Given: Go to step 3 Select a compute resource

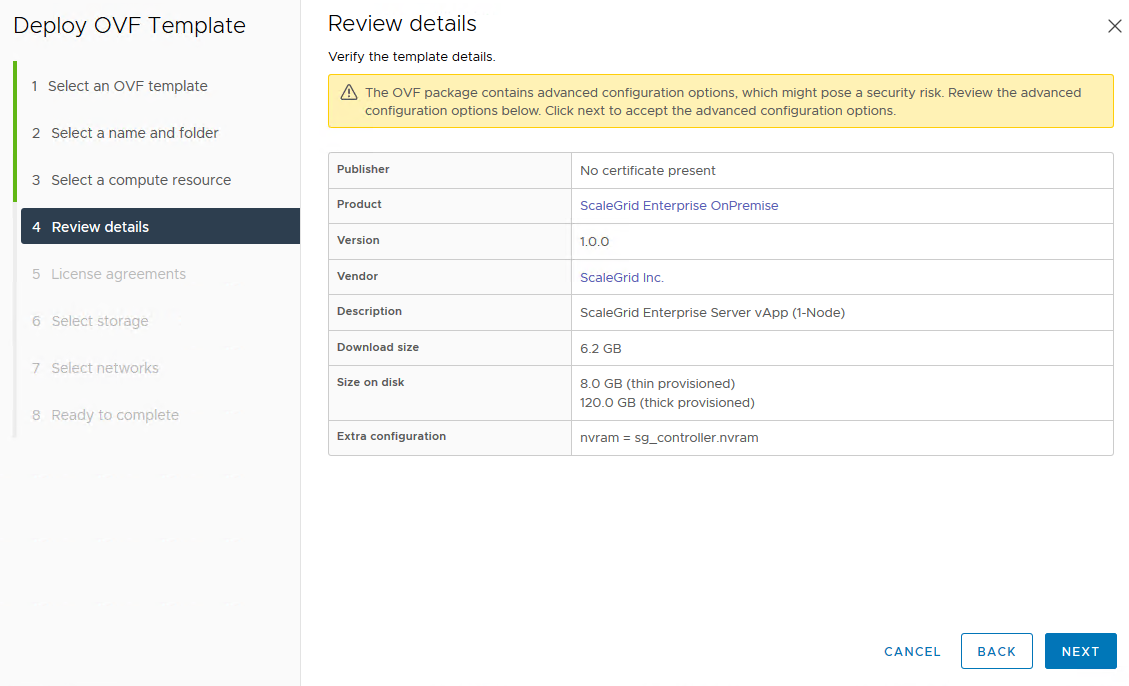Looking at the screenshot, I should click(132, 180).
